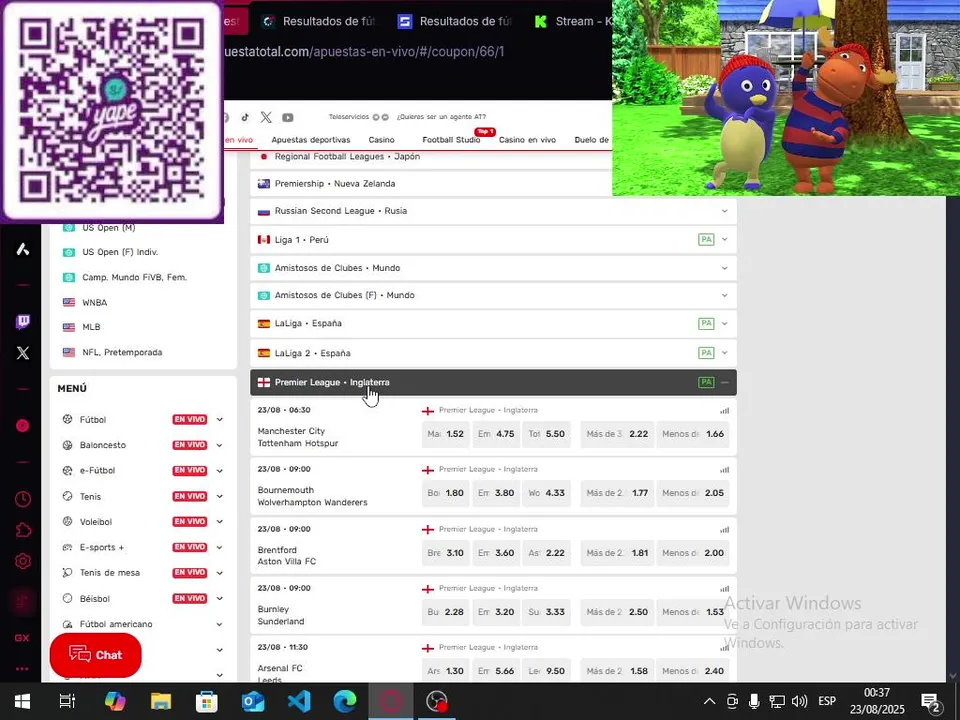Open notification center in the taskbar
The image size is (960, 720).
click(930, 701)
